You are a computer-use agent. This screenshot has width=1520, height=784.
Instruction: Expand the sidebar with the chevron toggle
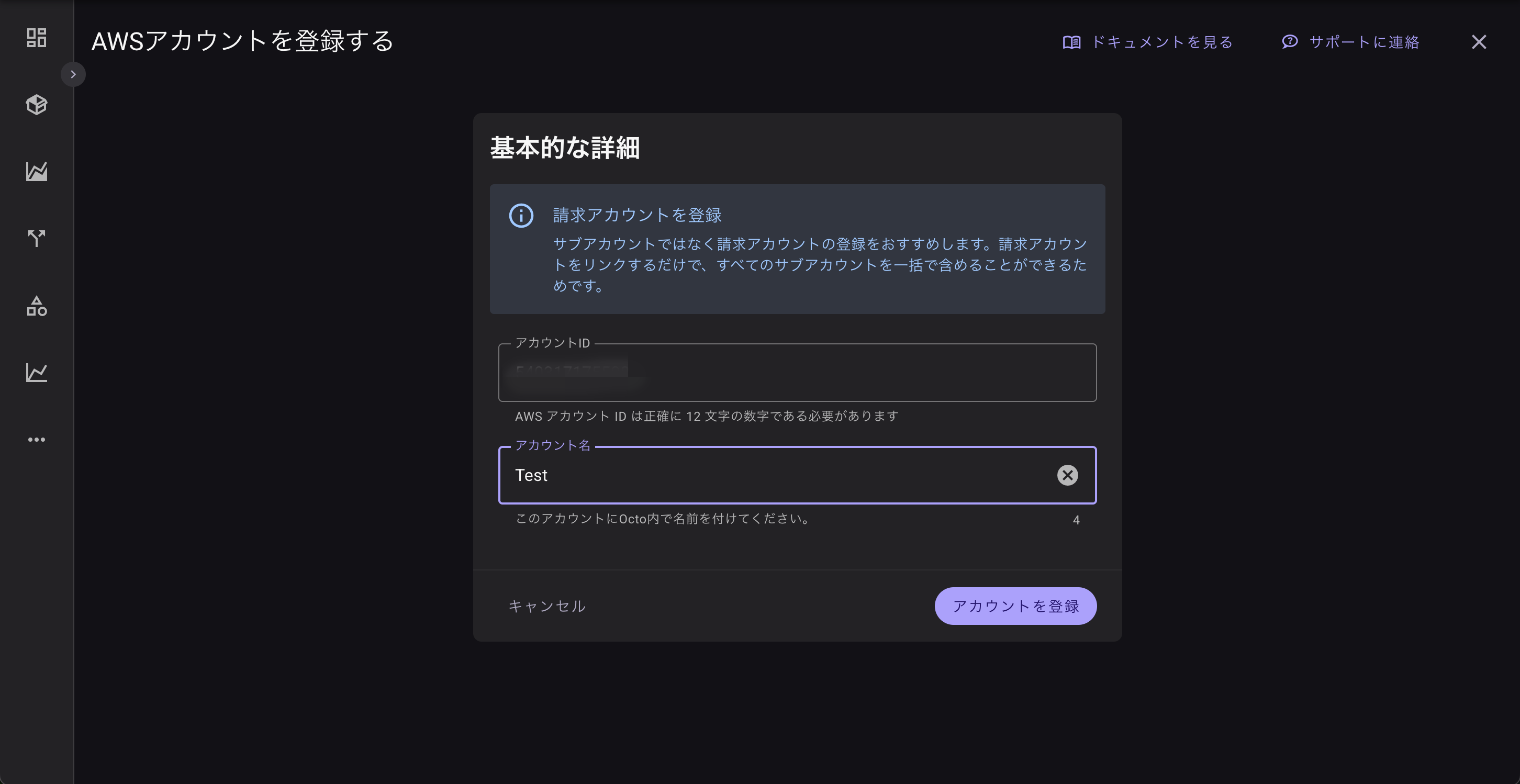tap(73, 74)
